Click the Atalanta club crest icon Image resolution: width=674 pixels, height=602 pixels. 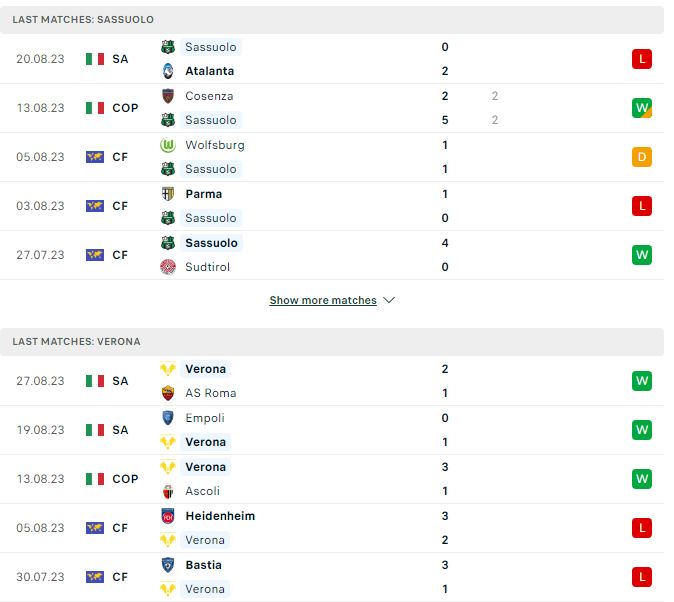(168, 71)
